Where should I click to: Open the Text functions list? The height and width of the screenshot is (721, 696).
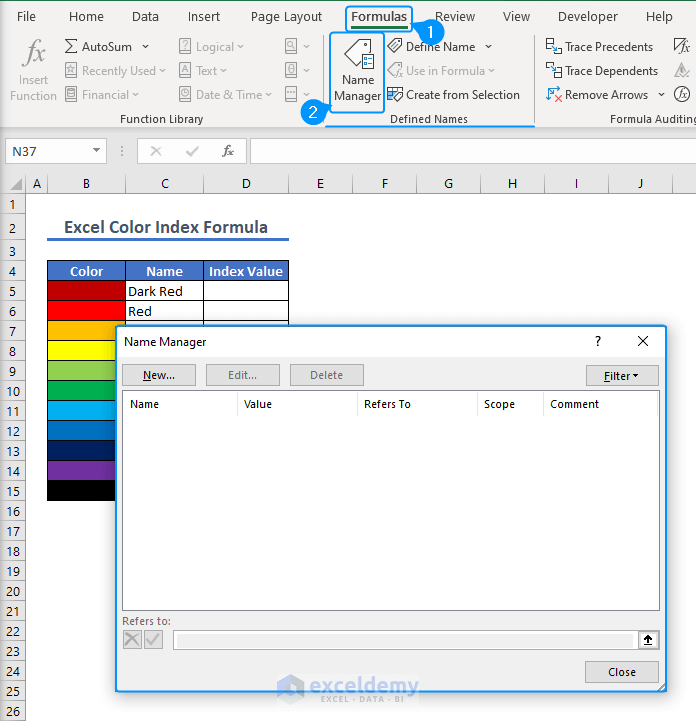click(x=203, y=70)
